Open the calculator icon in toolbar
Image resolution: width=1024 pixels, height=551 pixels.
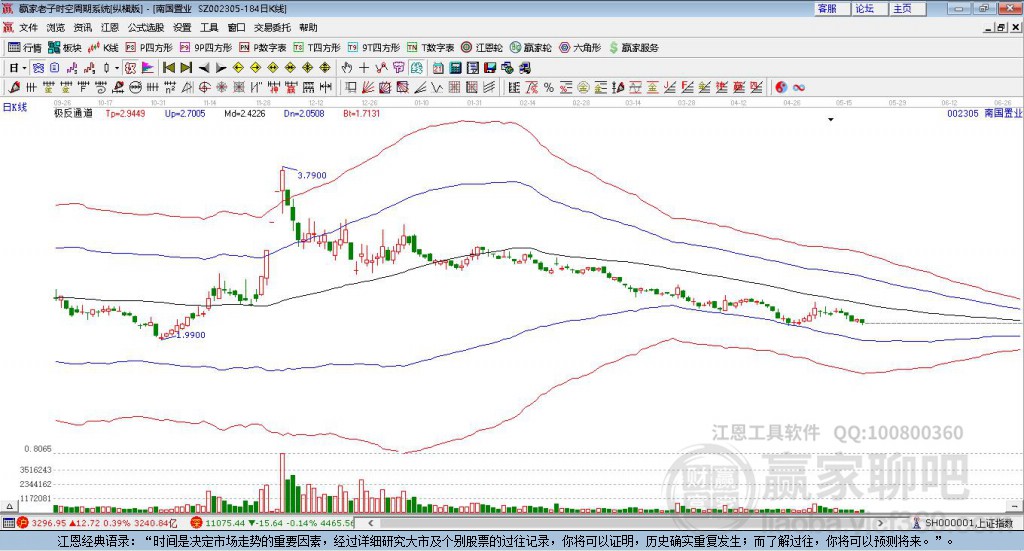[456, 68]
